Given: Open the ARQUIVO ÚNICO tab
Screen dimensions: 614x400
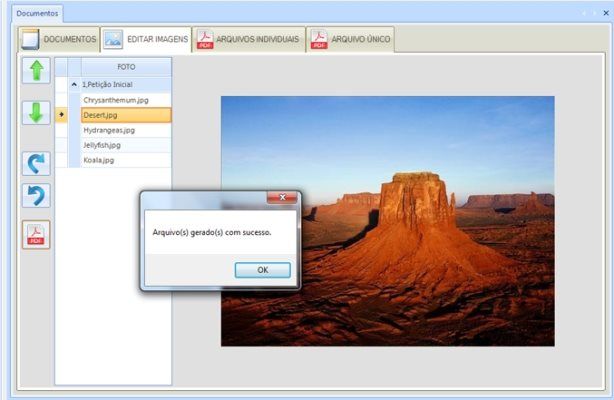Looking at the screenshot, I should tap(350, 39).
